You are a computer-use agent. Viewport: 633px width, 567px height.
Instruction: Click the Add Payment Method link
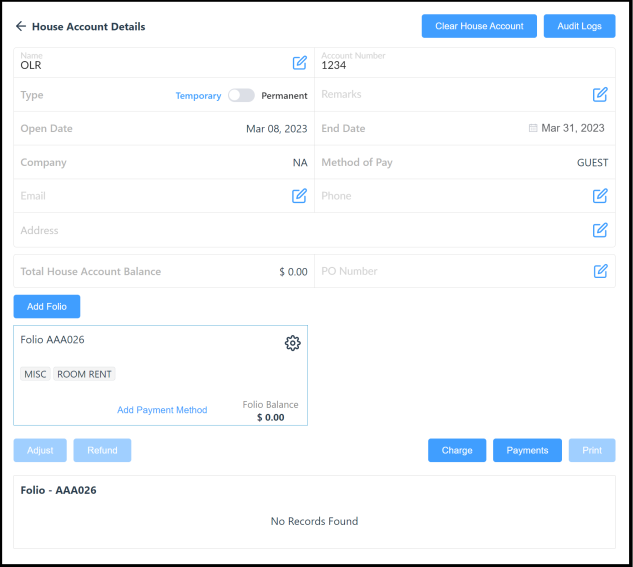pos(162,410)
